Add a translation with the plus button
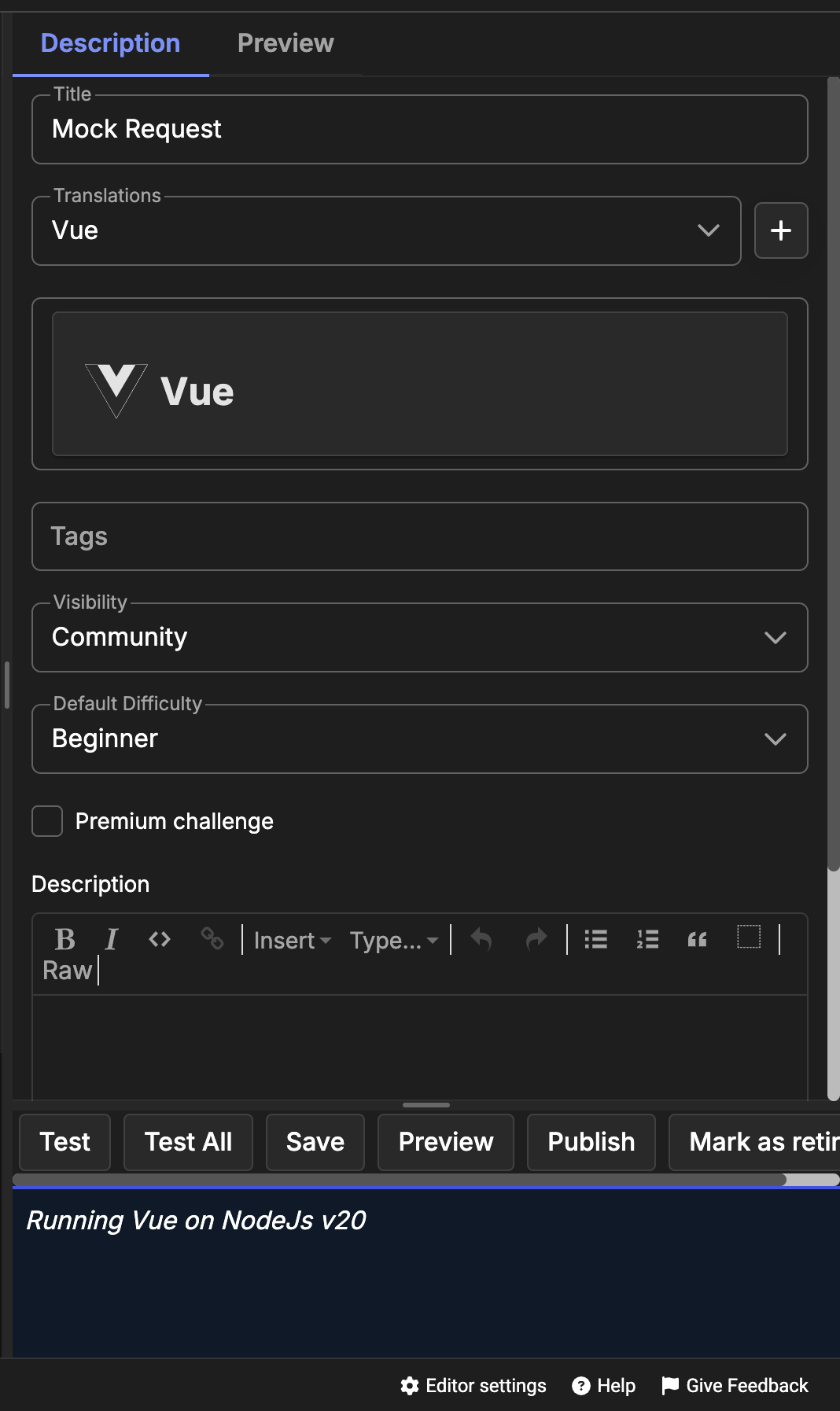The width and height of the screenshot is (840, 1411). tap(781, 230)
